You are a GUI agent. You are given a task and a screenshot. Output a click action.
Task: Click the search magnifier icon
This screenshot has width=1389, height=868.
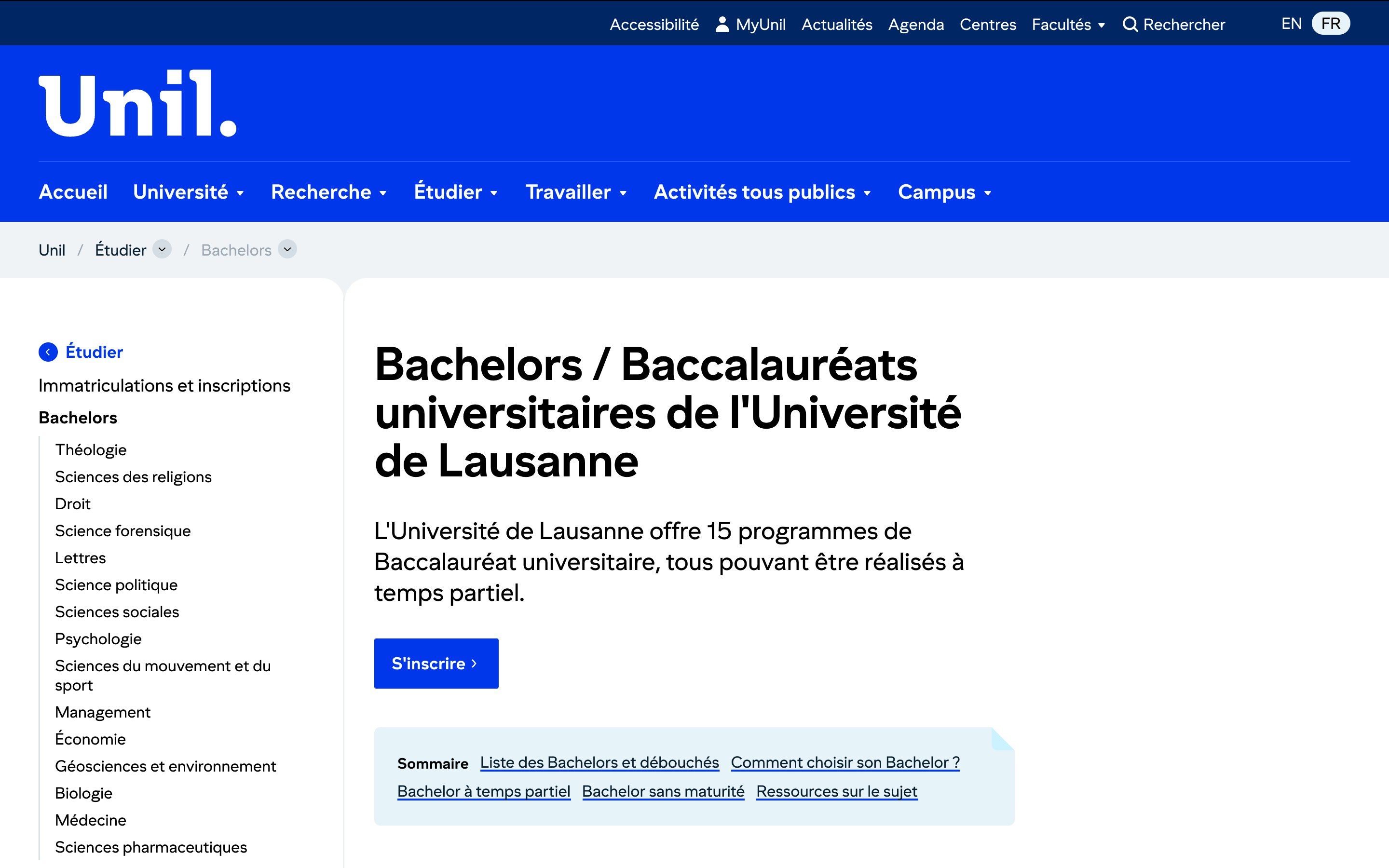click(x=1130, y=24)
